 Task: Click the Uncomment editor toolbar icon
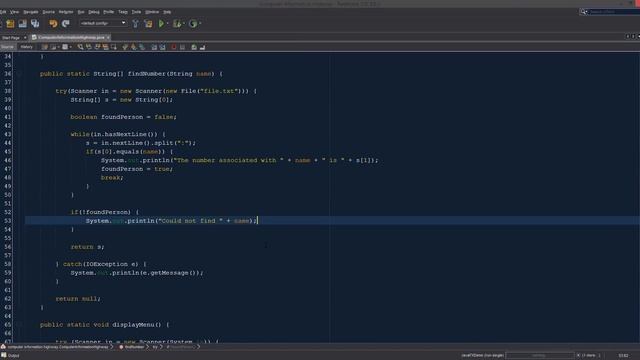coord(202,47)
